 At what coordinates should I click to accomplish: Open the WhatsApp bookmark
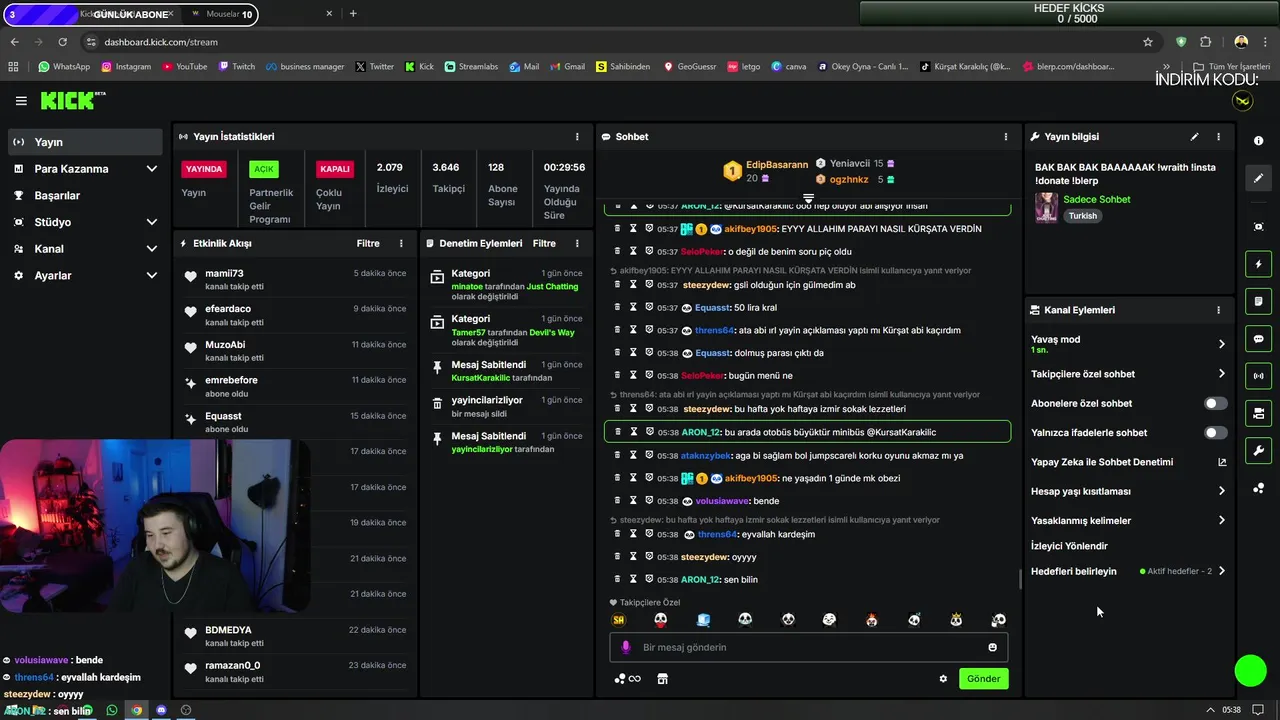point(64,67)
